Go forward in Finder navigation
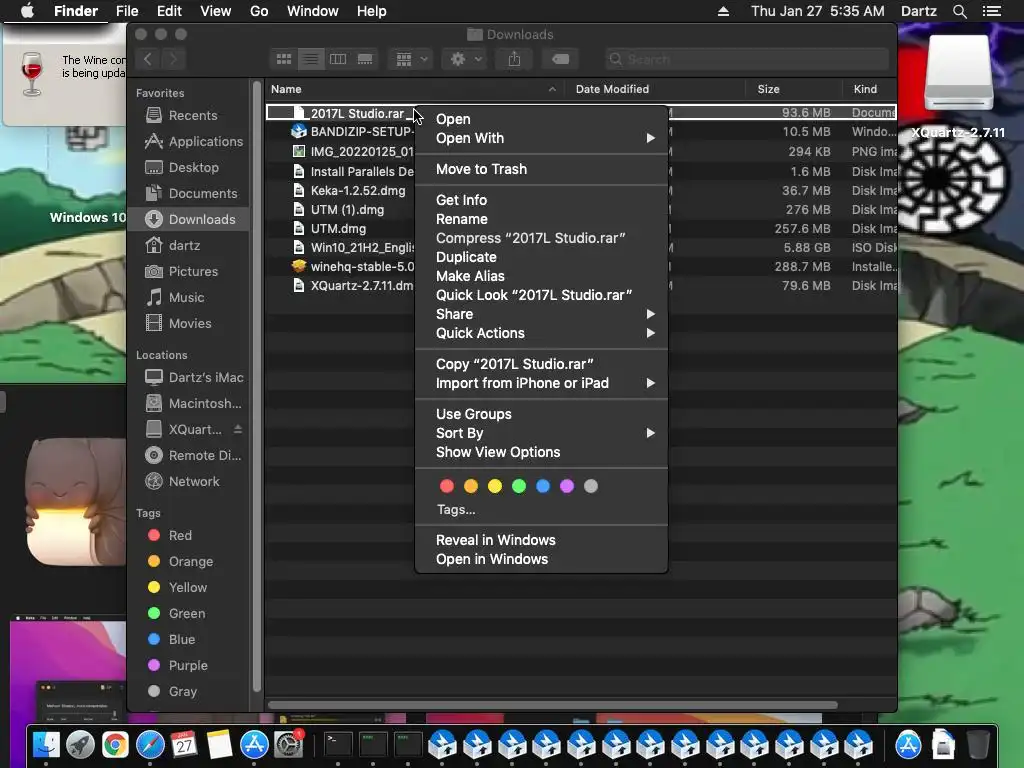This screenshot has height=768, width=1024. point(173,59)
